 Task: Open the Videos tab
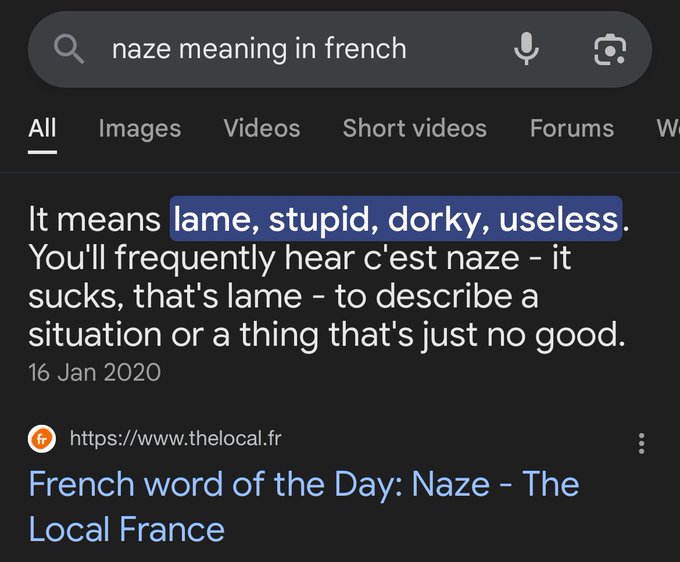tap(261, 128)
